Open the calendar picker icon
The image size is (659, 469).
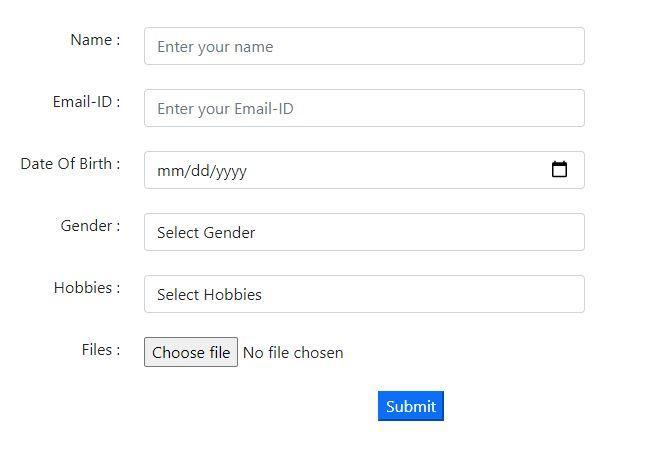[559, 169]
